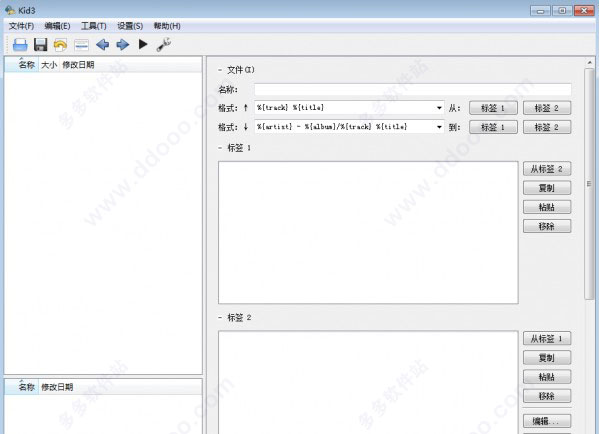Click 粘贴 in the 标签 2 section
Viewport: 599px width, 434px height.
click(x=547, y=377)
